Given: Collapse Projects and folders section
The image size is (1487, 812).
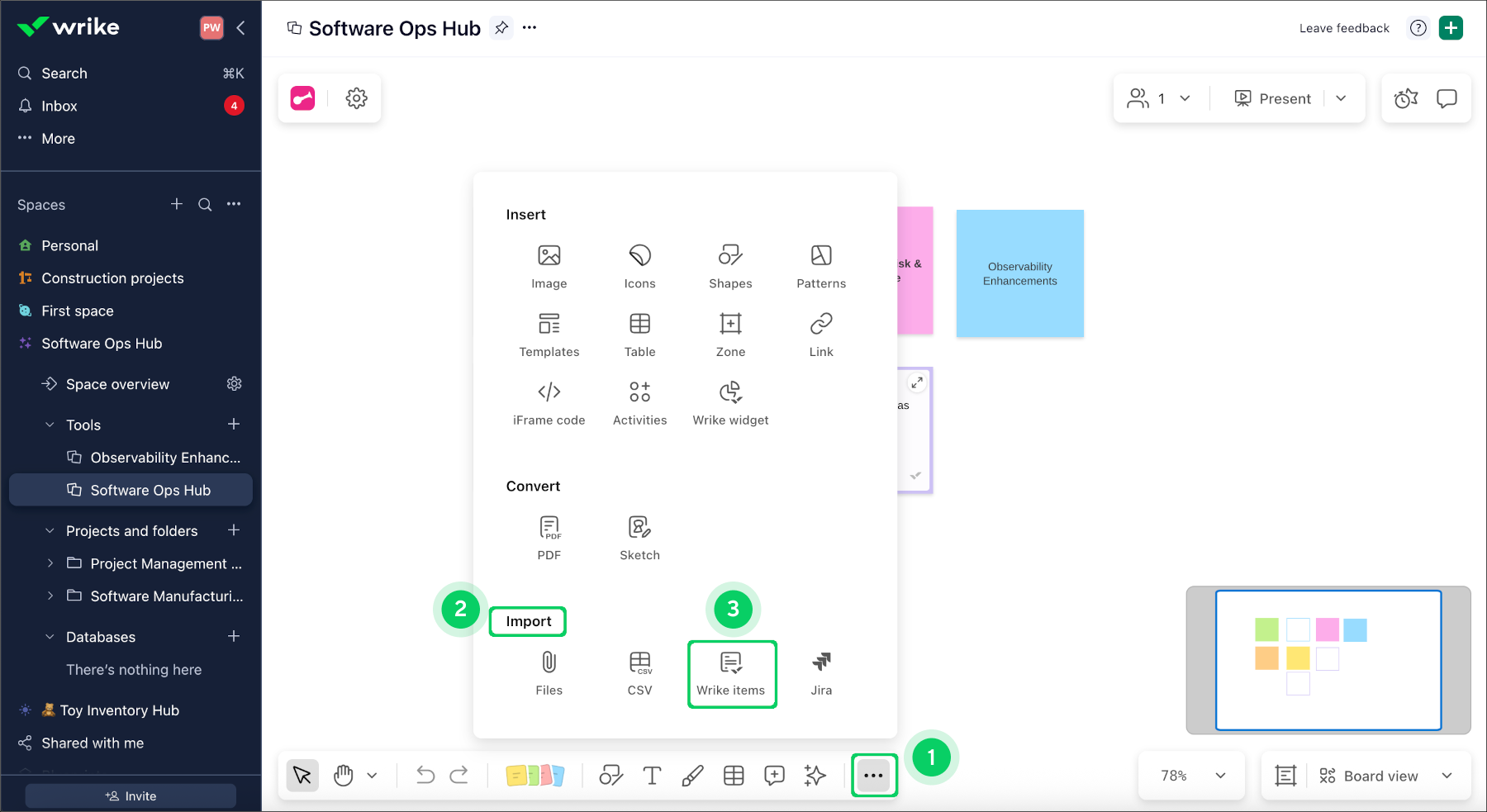Looking at the screenshot, I should click(x=50, y=531).
